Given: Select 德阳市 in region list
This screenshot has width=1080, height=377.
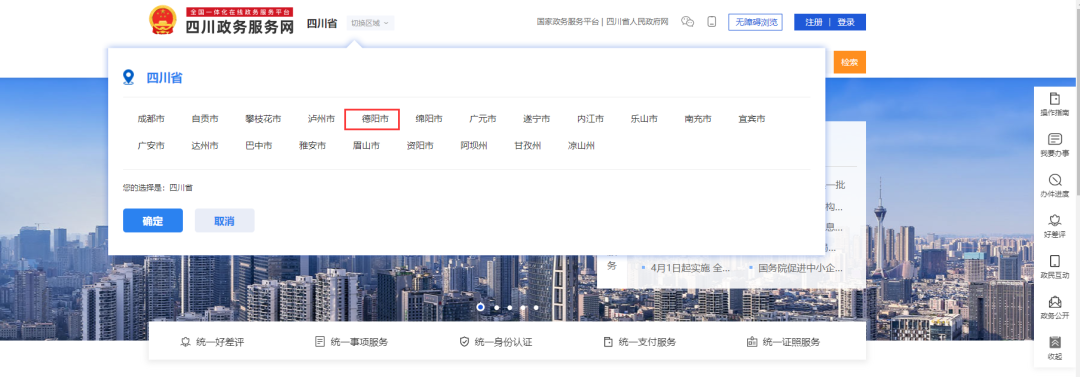Looking at the screenshot, I should 375,119.
